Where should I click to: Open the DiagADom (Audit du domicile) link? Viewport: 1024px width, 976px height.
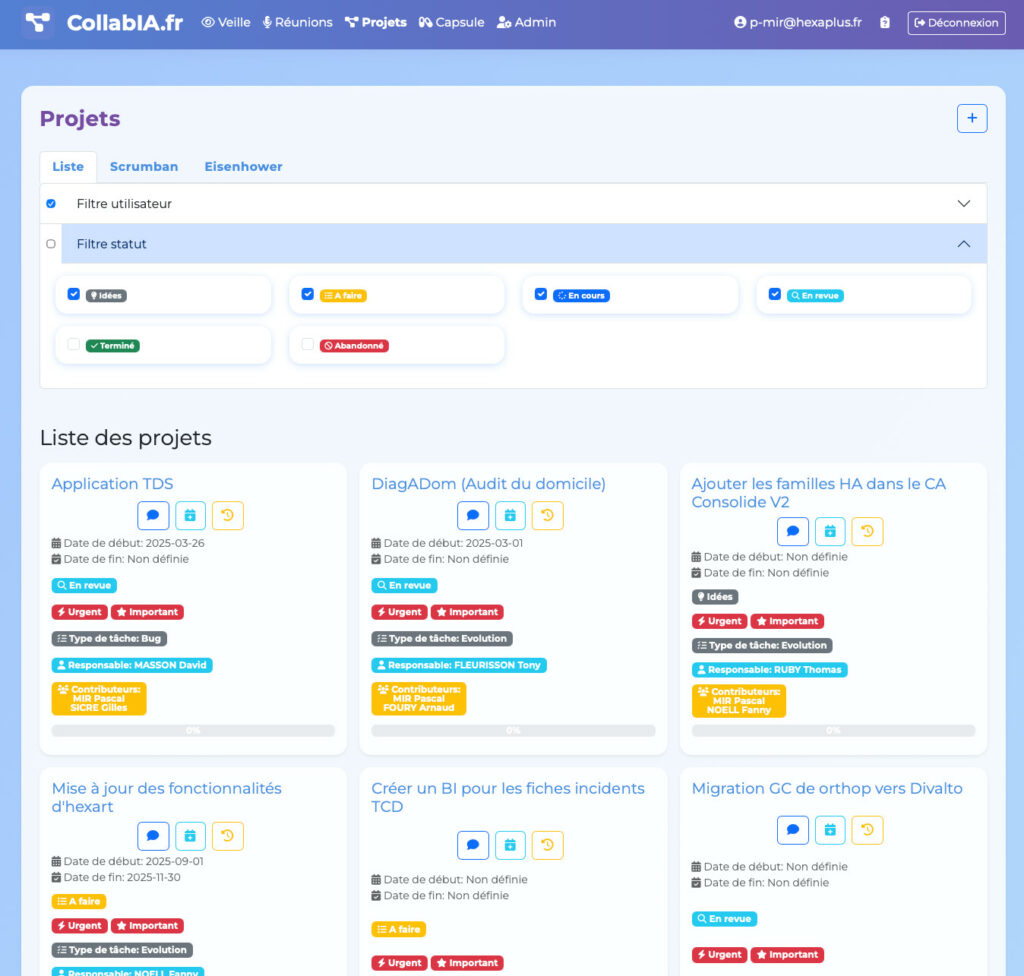point(488,484)
